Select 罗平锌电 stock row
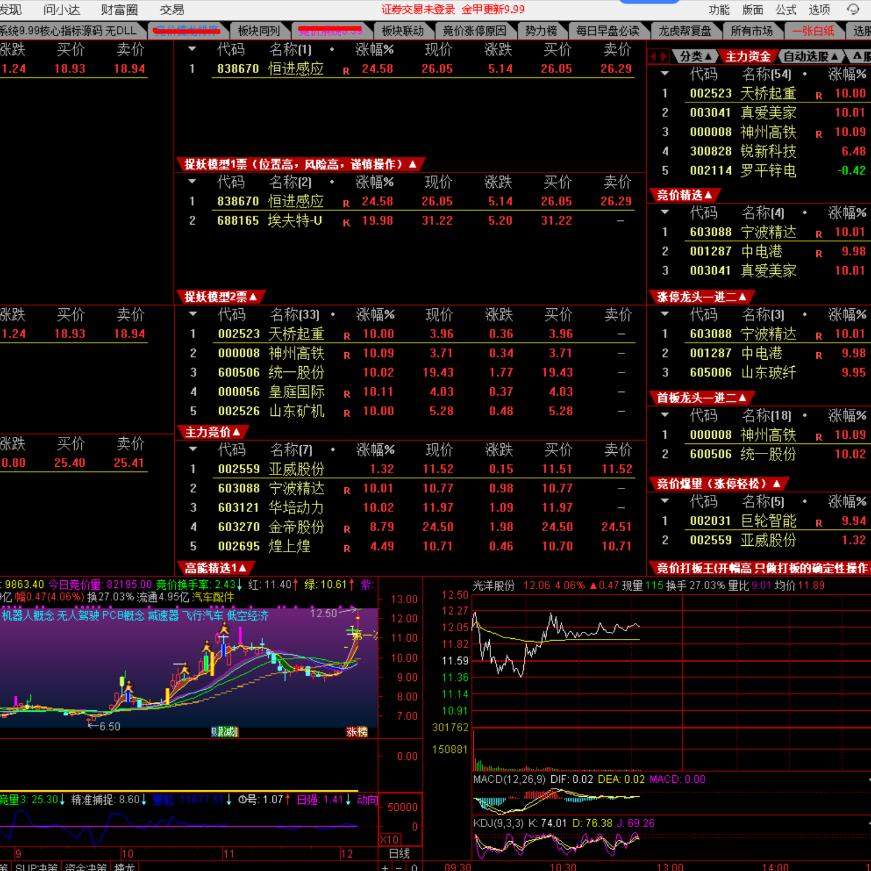871x871 pixels. tap(760, 171)
